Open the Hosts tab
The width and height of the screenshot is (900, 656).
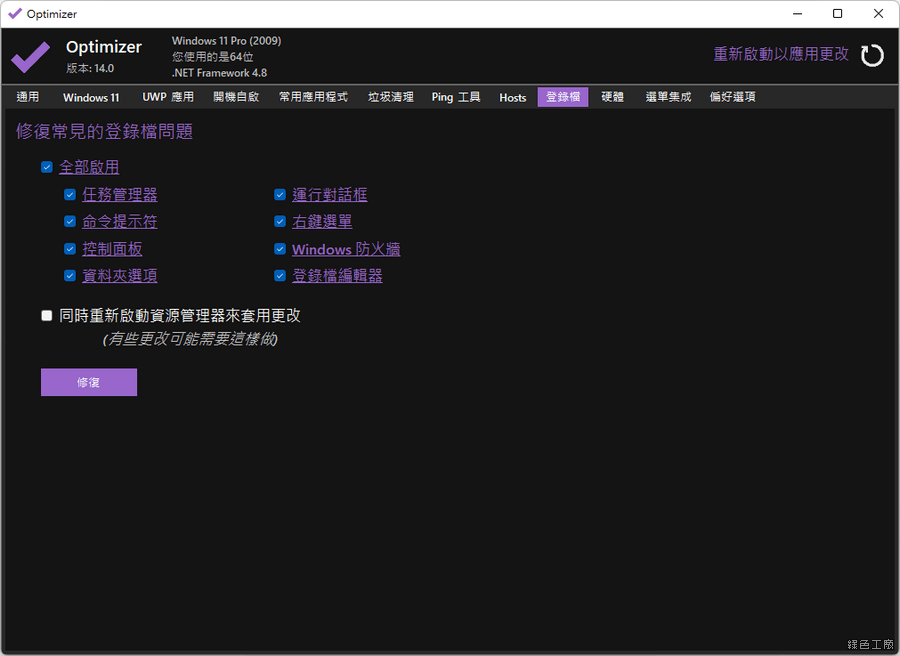coord(512,97)
